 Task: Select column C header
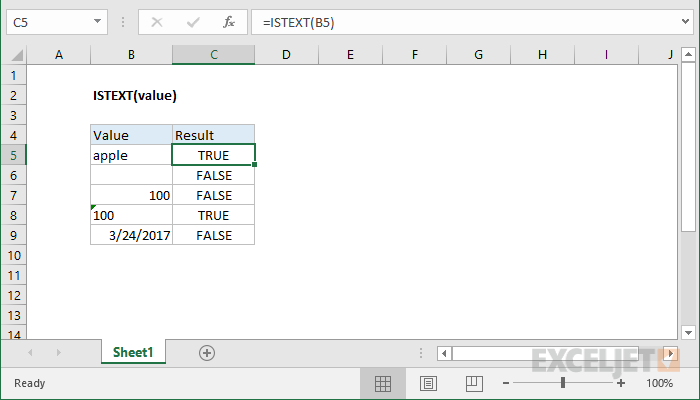tap(213, 54)
